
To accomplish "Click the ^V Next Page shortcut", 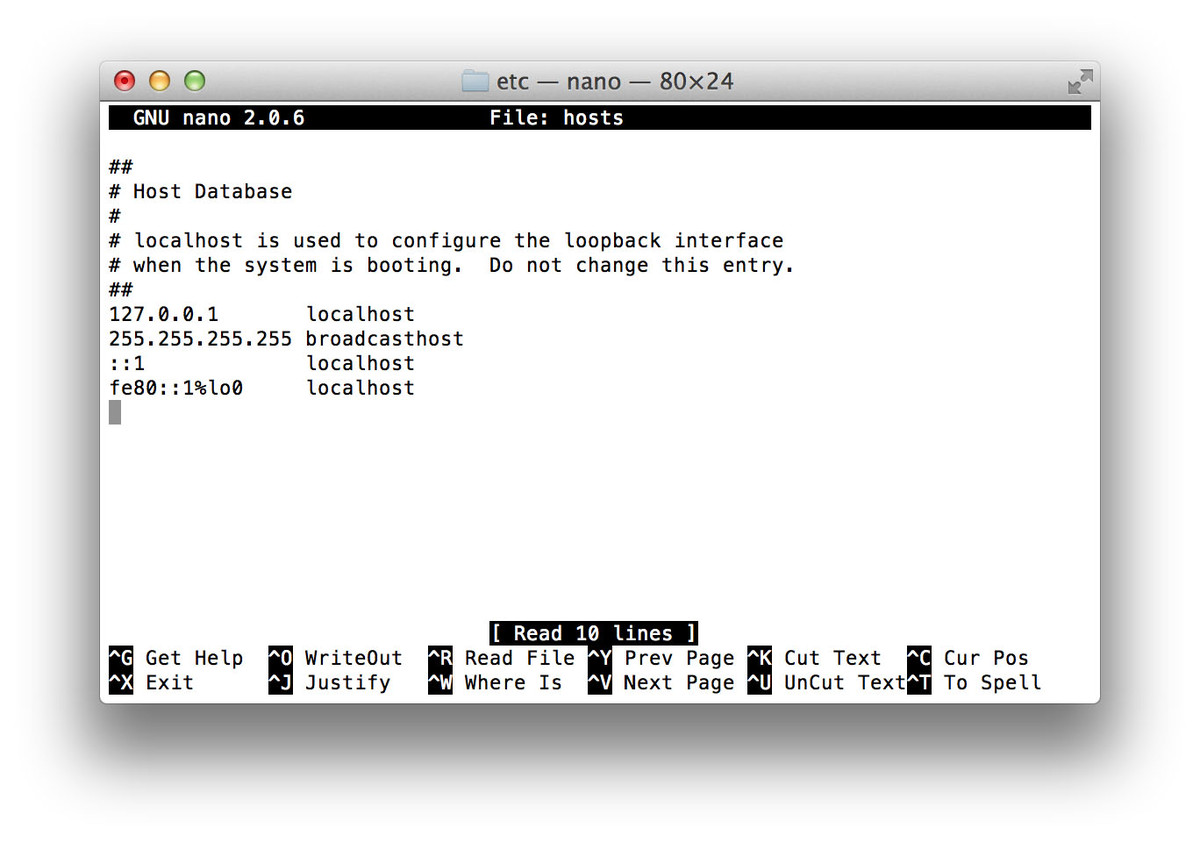I will (662, 683).
